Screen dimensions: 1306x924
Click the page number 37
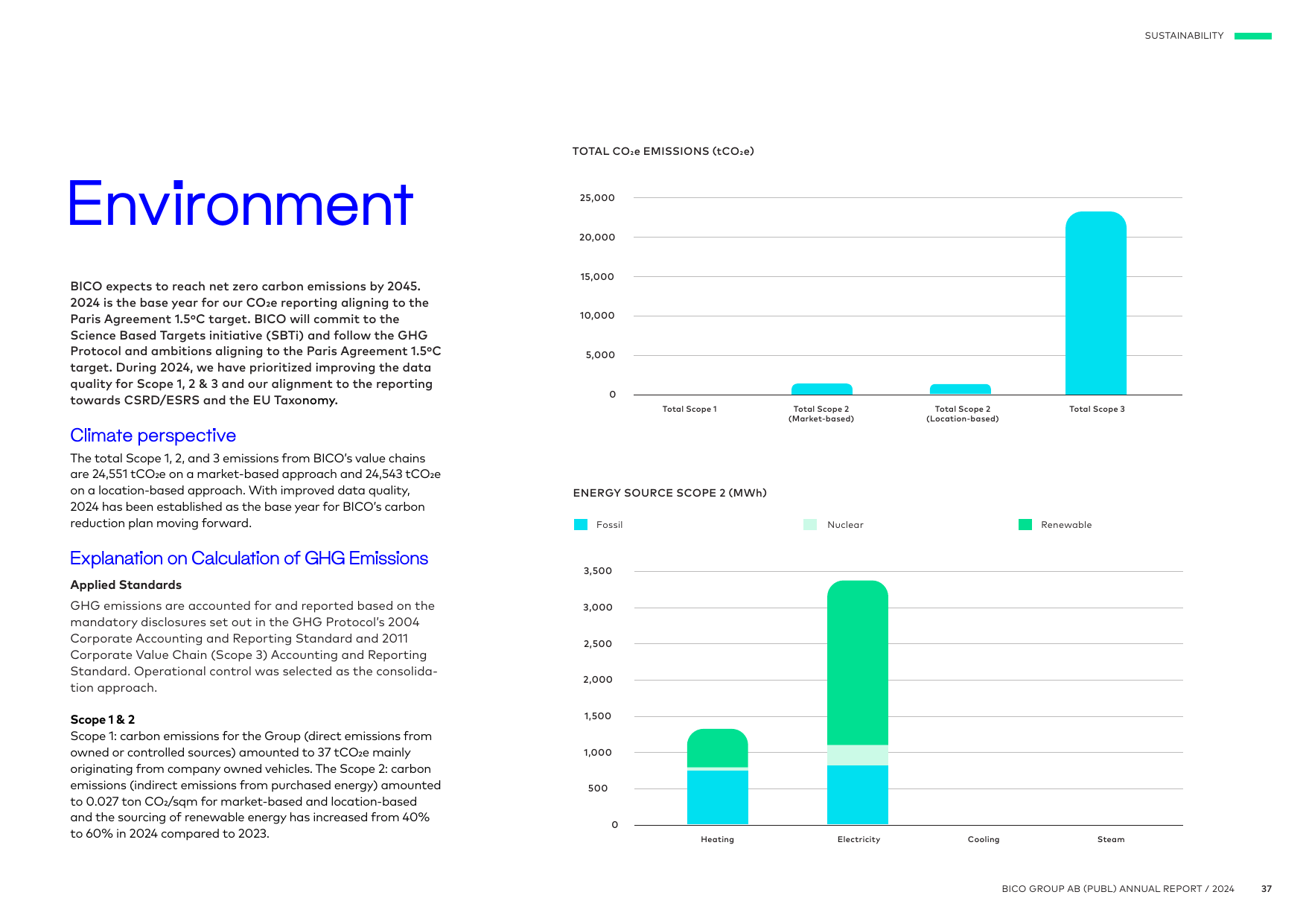tap(1267, 889)
